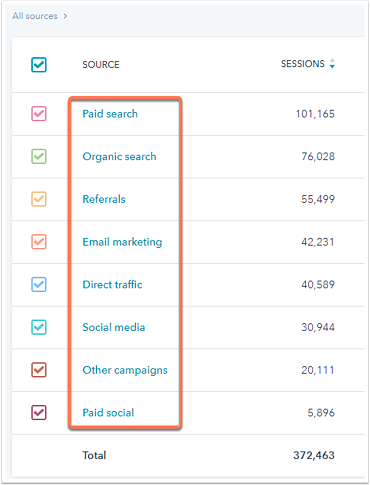
Task: Click the chevron after All sources
Action: 65,16
